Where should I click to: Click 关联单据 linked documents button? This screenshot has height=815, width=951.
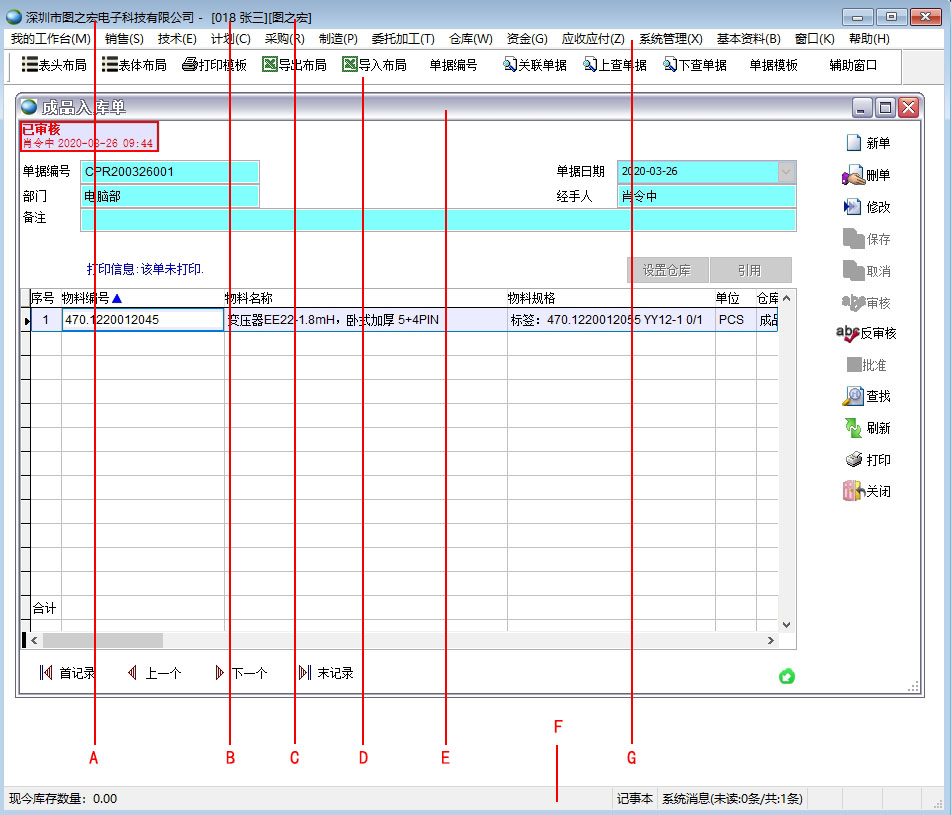tap(534, 65)
